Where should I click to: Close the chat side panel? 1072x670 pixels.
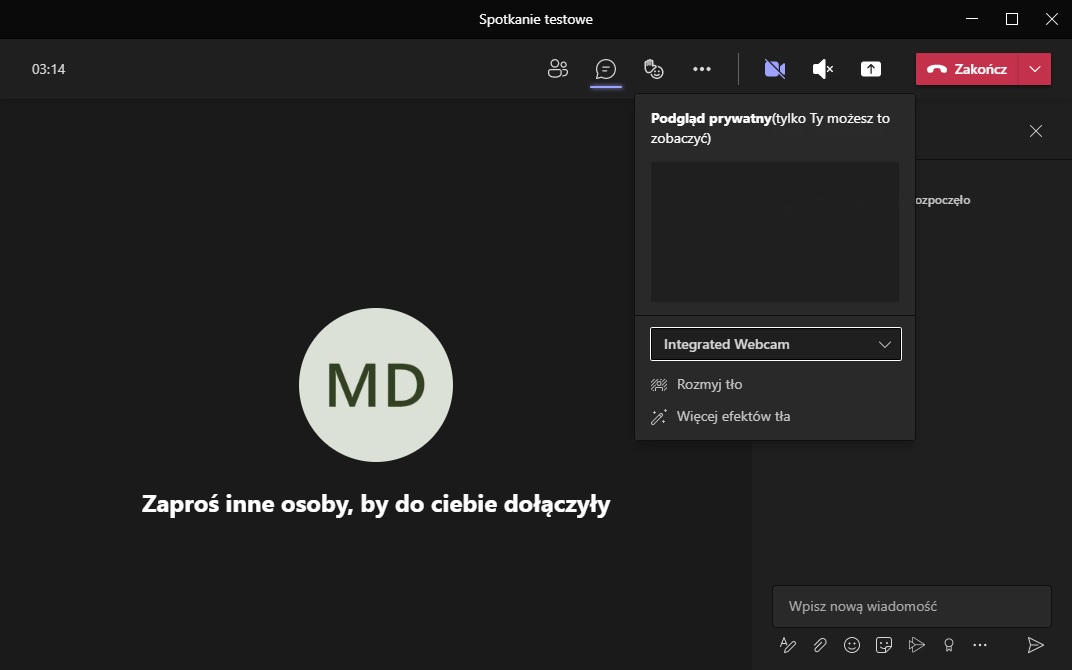(x=1036, y=131)
